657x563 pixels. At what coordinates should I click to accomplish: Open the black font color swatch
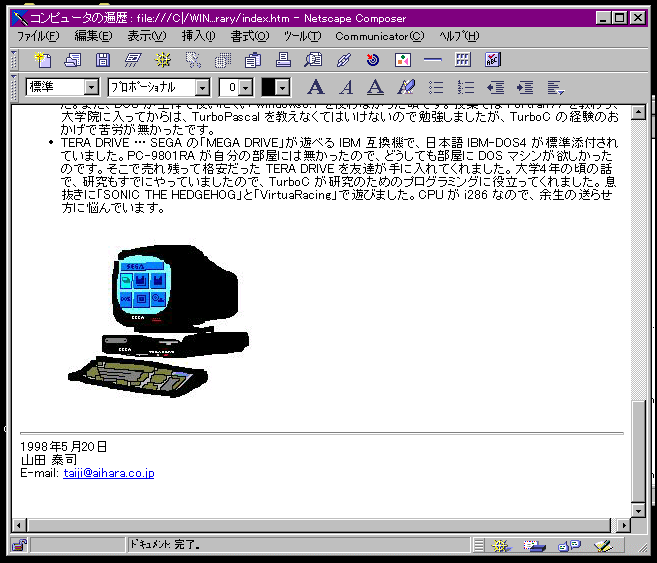tap(275, 88)
